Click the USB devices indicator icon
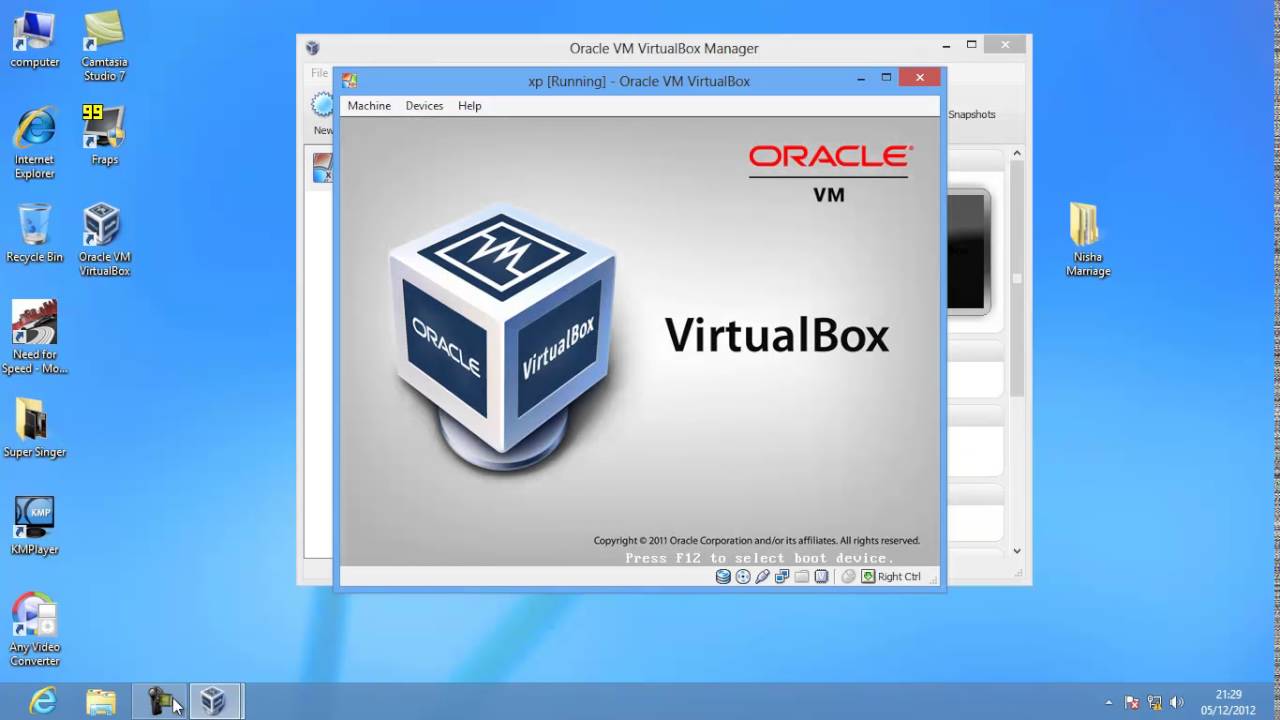 pyautogui.click(x=762, y=576)
